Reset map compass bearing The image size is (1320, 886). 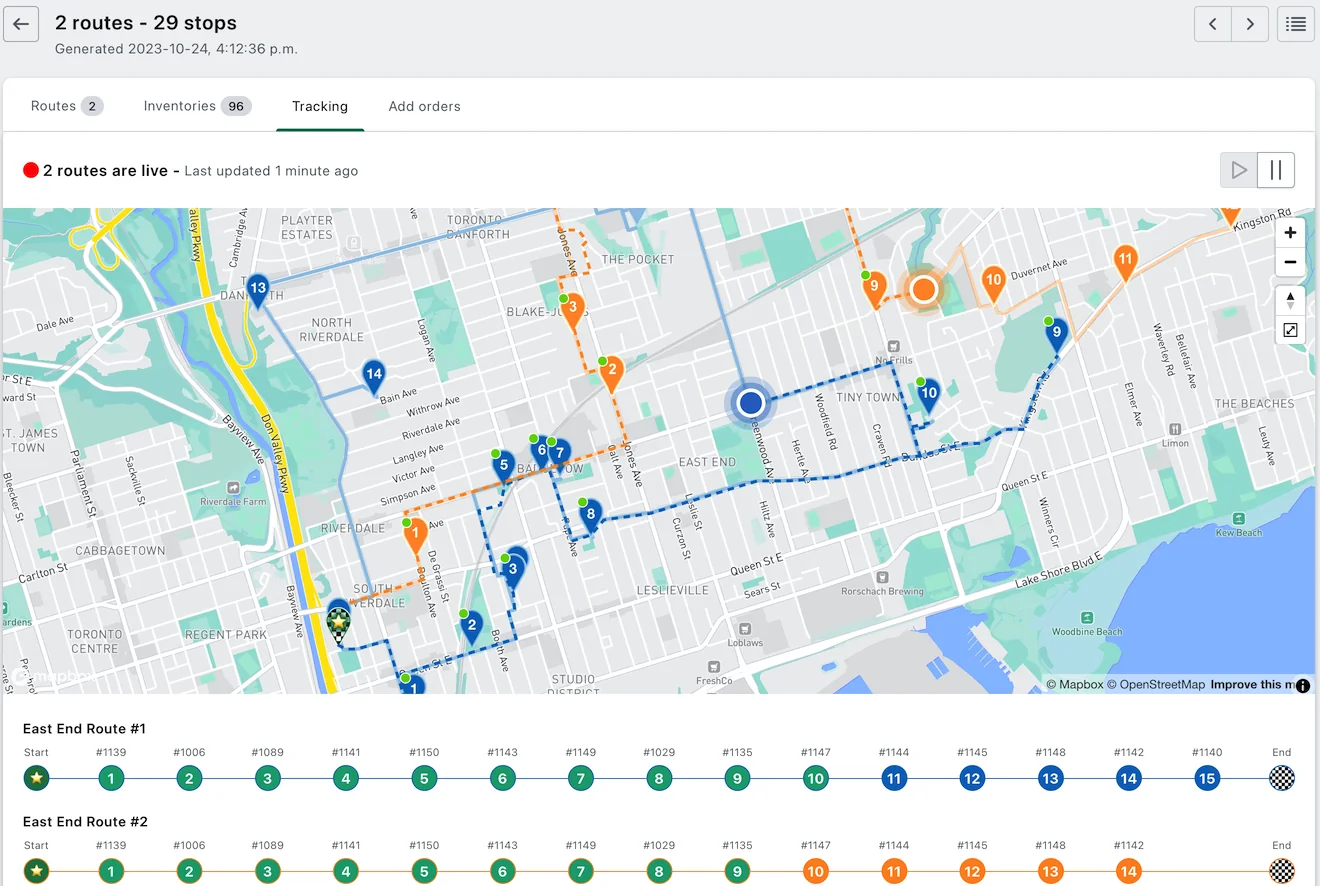pos(1290,300)
